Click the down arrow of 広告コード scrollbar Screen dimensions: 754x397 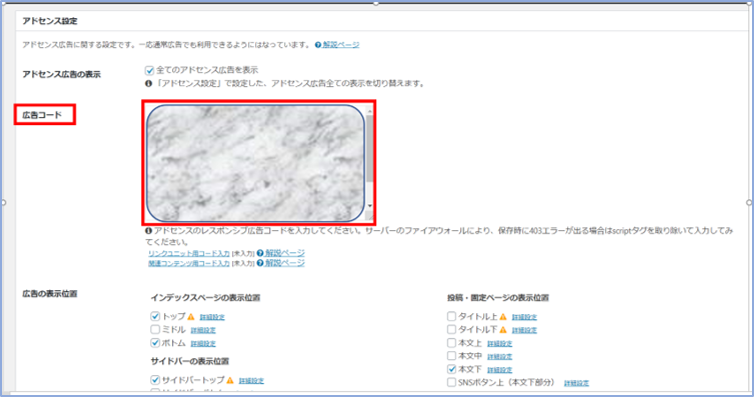tap(370, 206)
